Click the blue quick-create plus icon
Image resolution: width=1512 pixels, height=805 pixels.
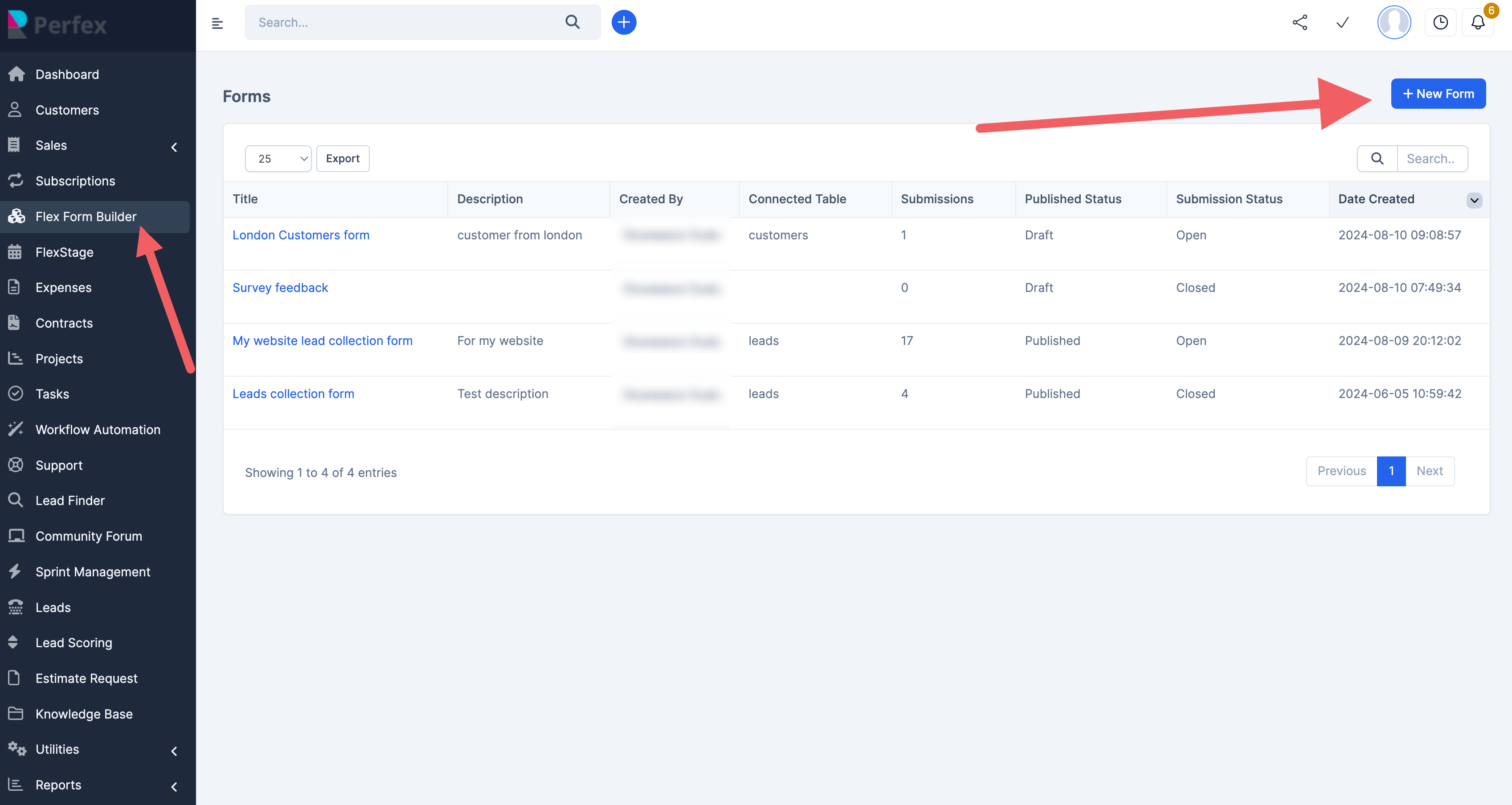623,22
